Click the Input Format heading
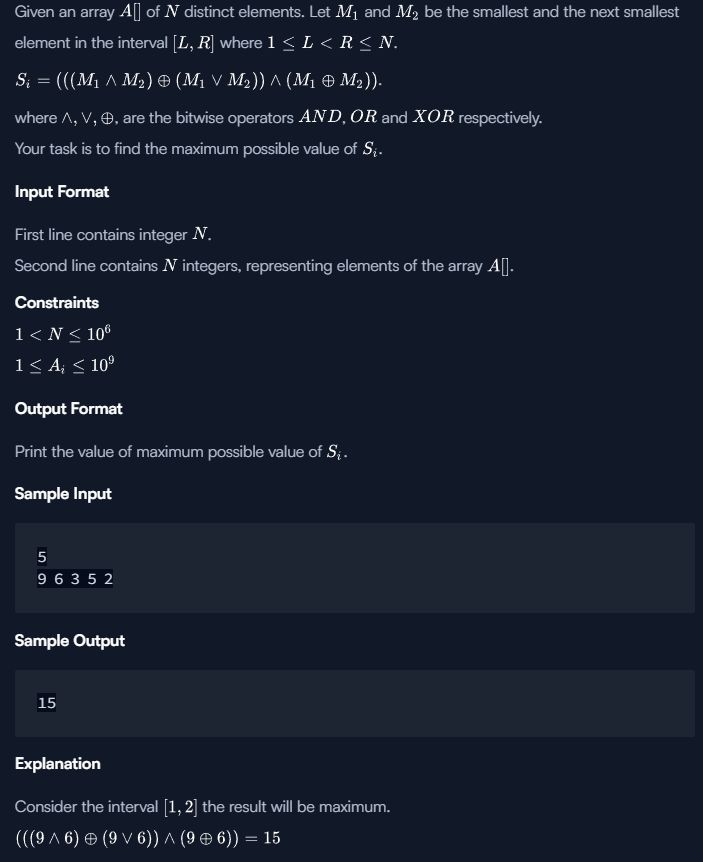Screen dimensions: 703x862 [x=62, y=192]
